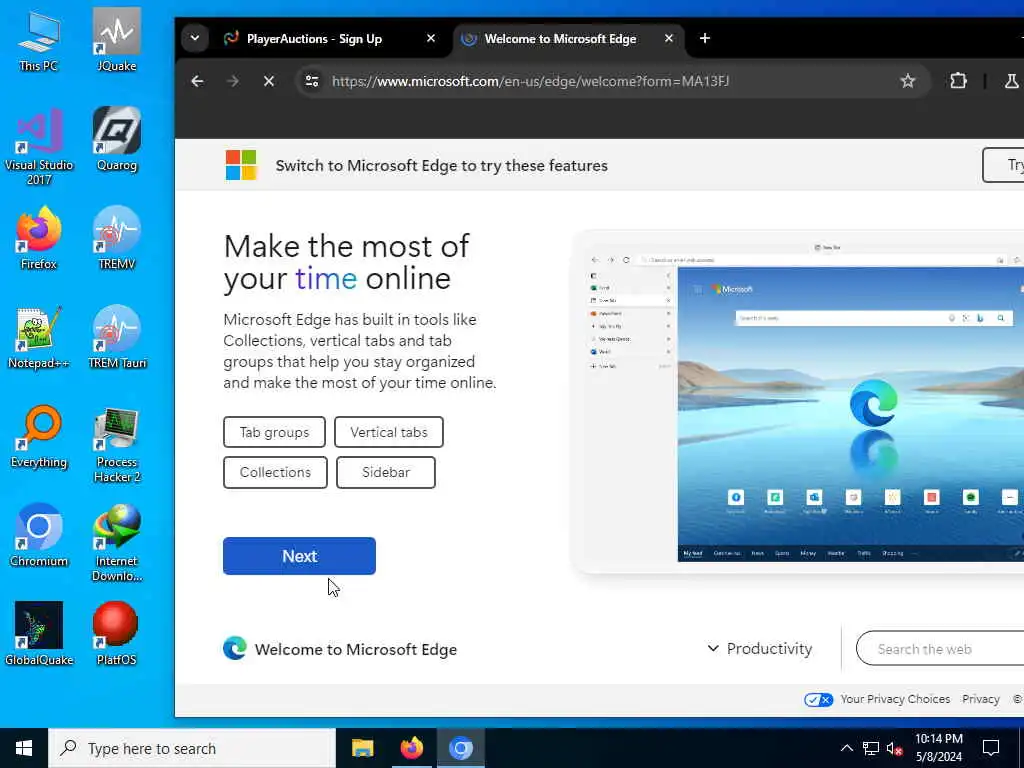Screen dimensions: 1024x768
Task: Choose the Collections button
Action: (x=275, y=472)
